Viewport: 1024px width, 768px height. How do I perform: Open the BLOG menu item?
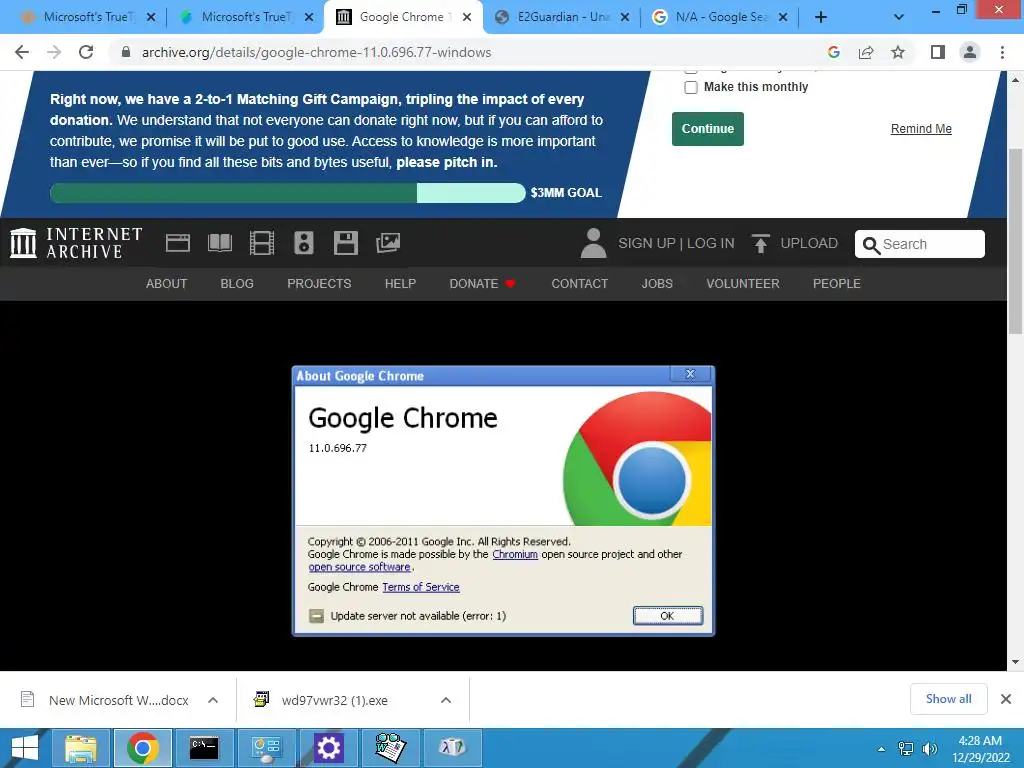click(x=237, y=283)
